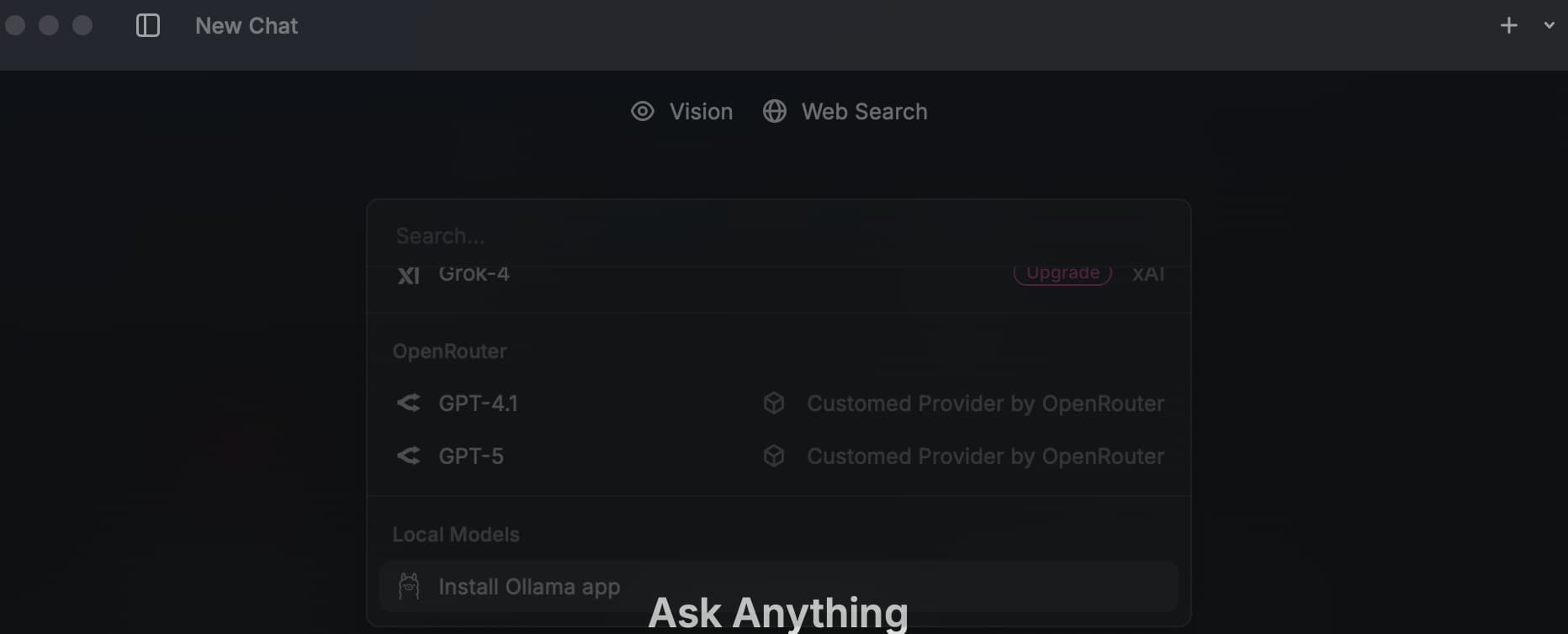1568x634 pixels.
Task: Focus the Search... model field
Action: [x=779, y=235]
